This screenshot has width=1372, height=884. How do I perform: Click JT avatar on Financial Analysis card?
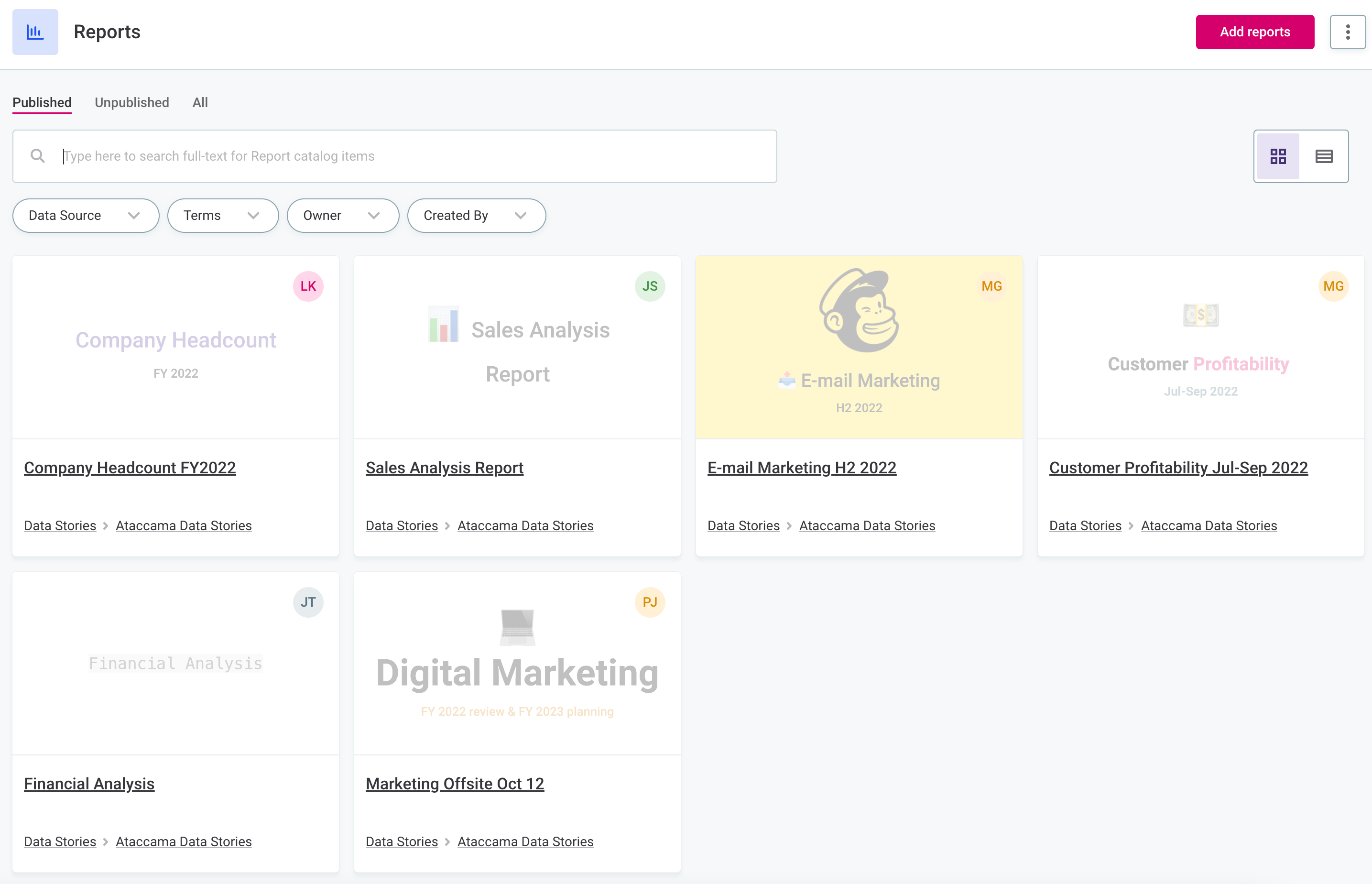[x=308, y=602]
